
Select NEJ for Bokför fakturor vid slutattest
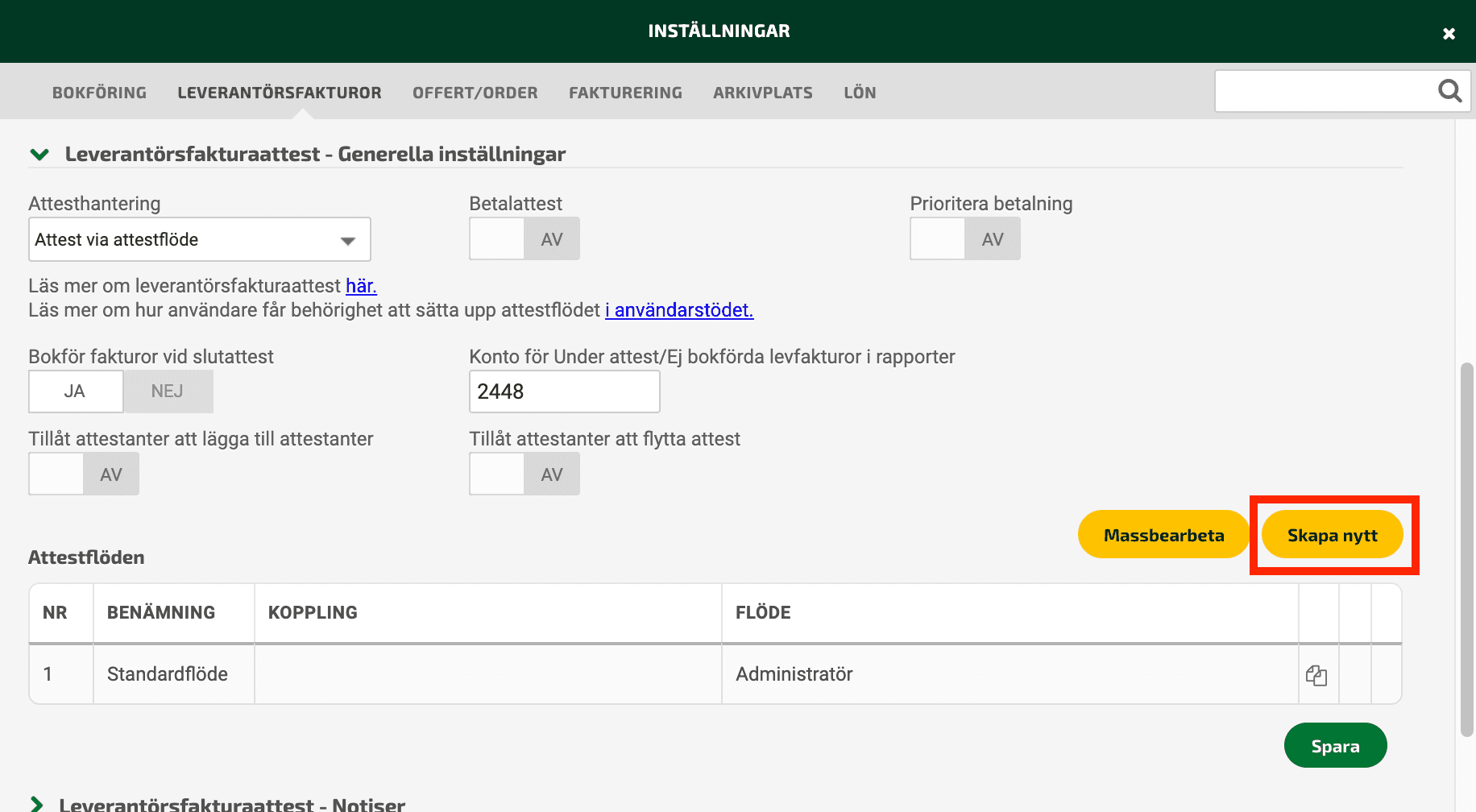coord(168,391)
